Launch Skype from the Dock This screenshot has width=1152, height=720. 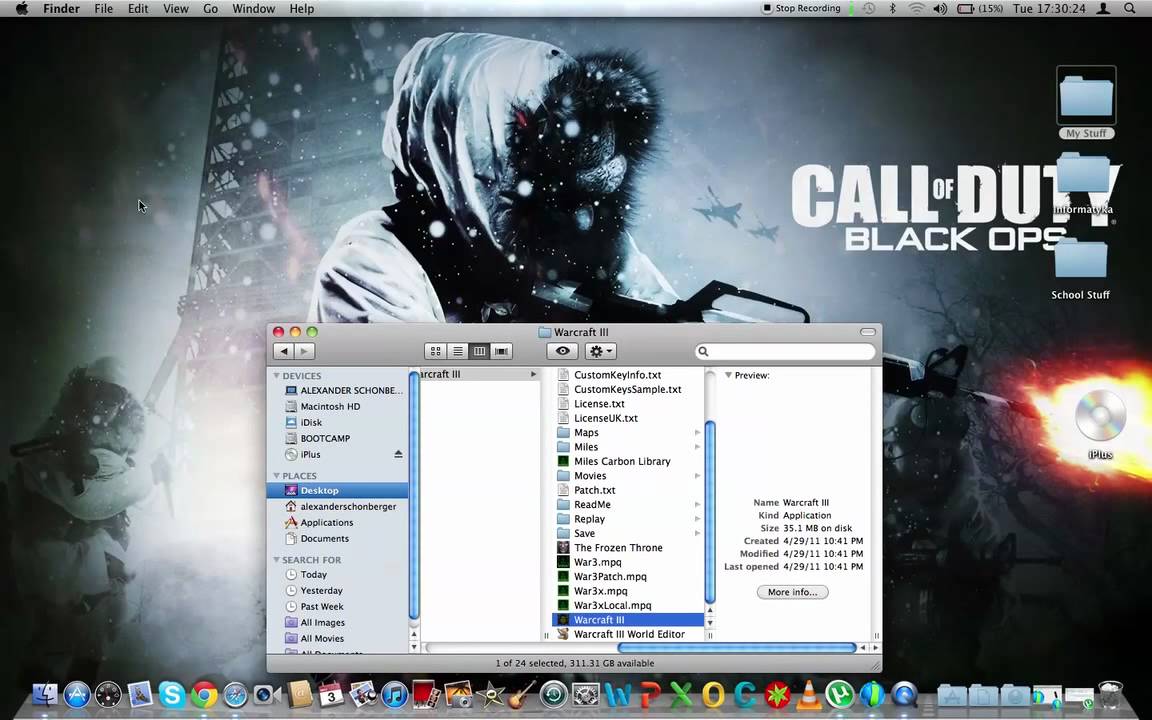[172, 694]
